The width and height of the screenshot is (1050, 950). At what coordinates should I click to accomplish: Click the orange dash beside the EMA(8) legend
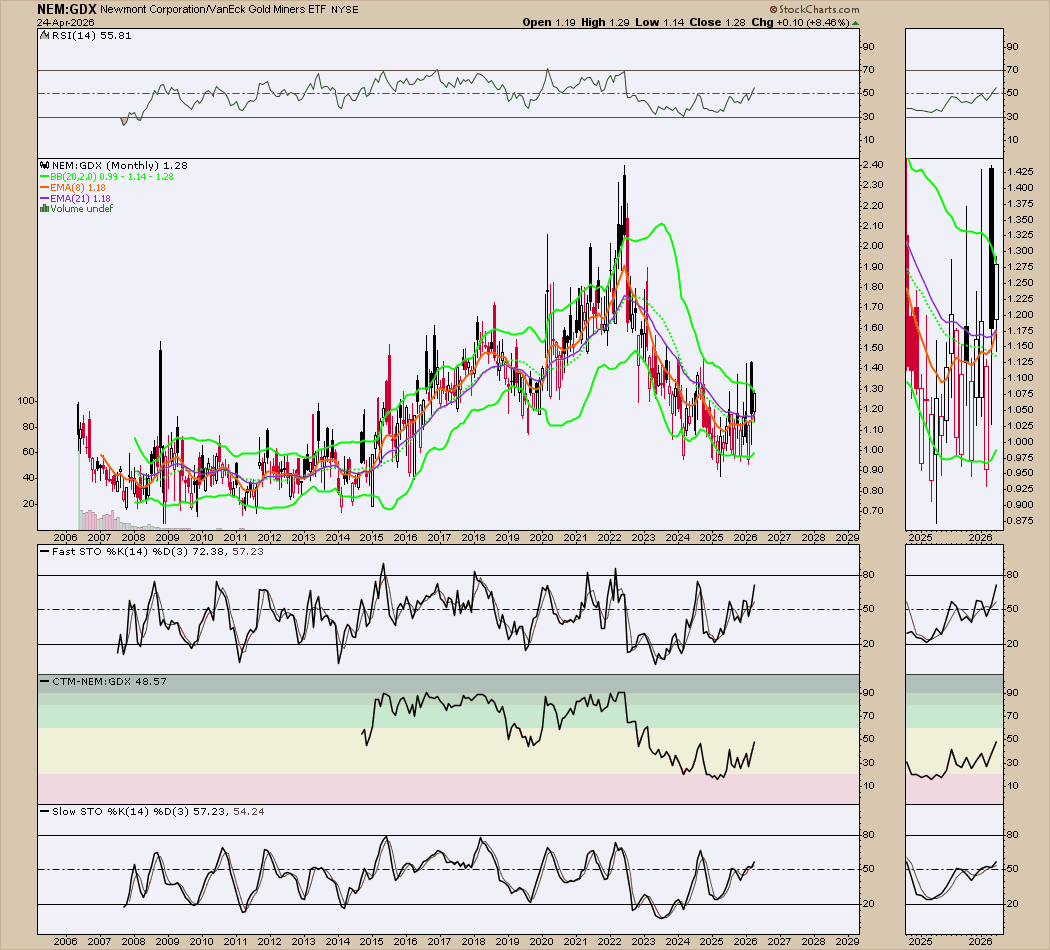tap(44, 187)
